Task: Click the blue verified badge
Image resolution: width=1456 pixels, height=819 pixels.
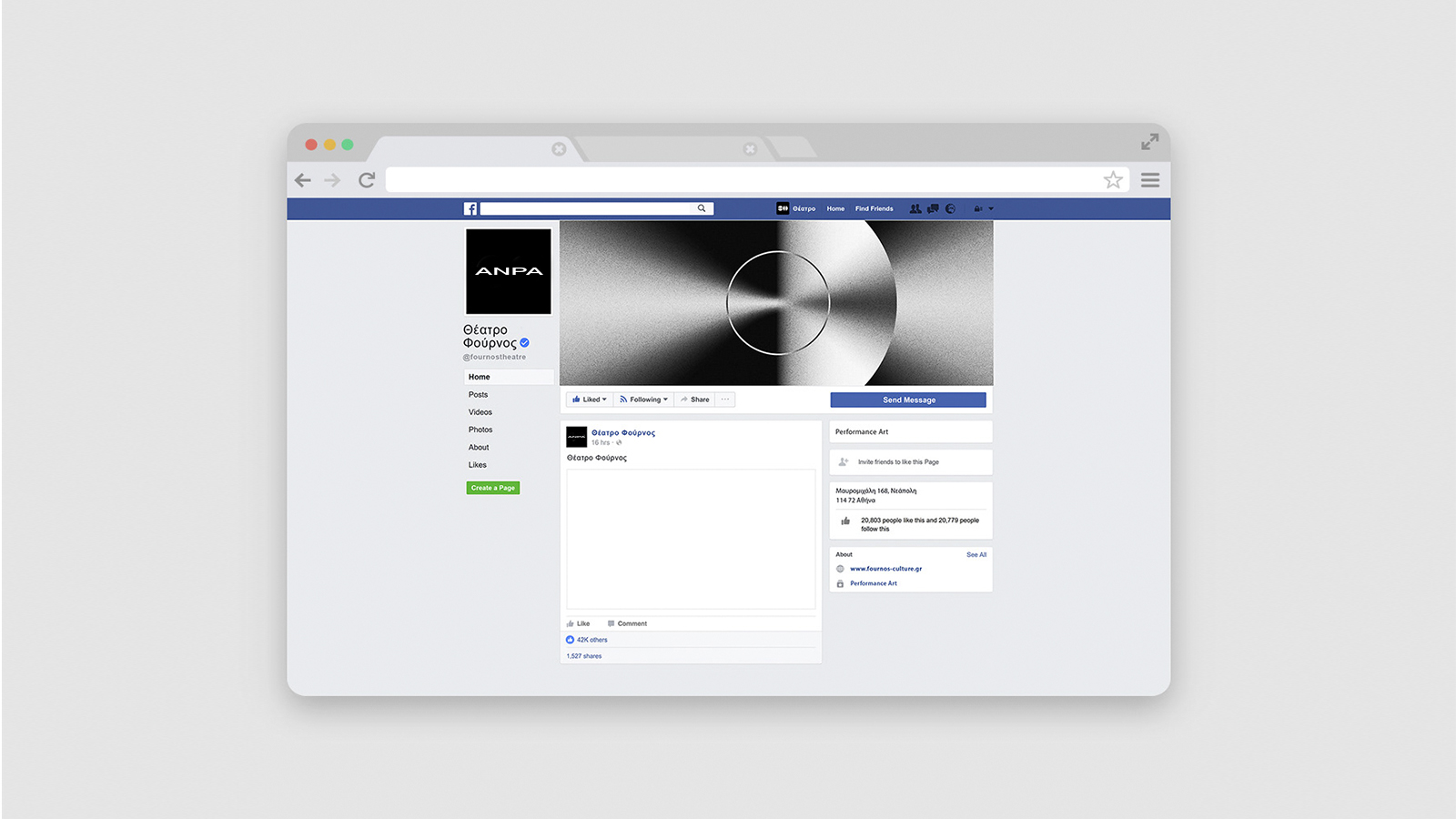Action: point(524,343)
